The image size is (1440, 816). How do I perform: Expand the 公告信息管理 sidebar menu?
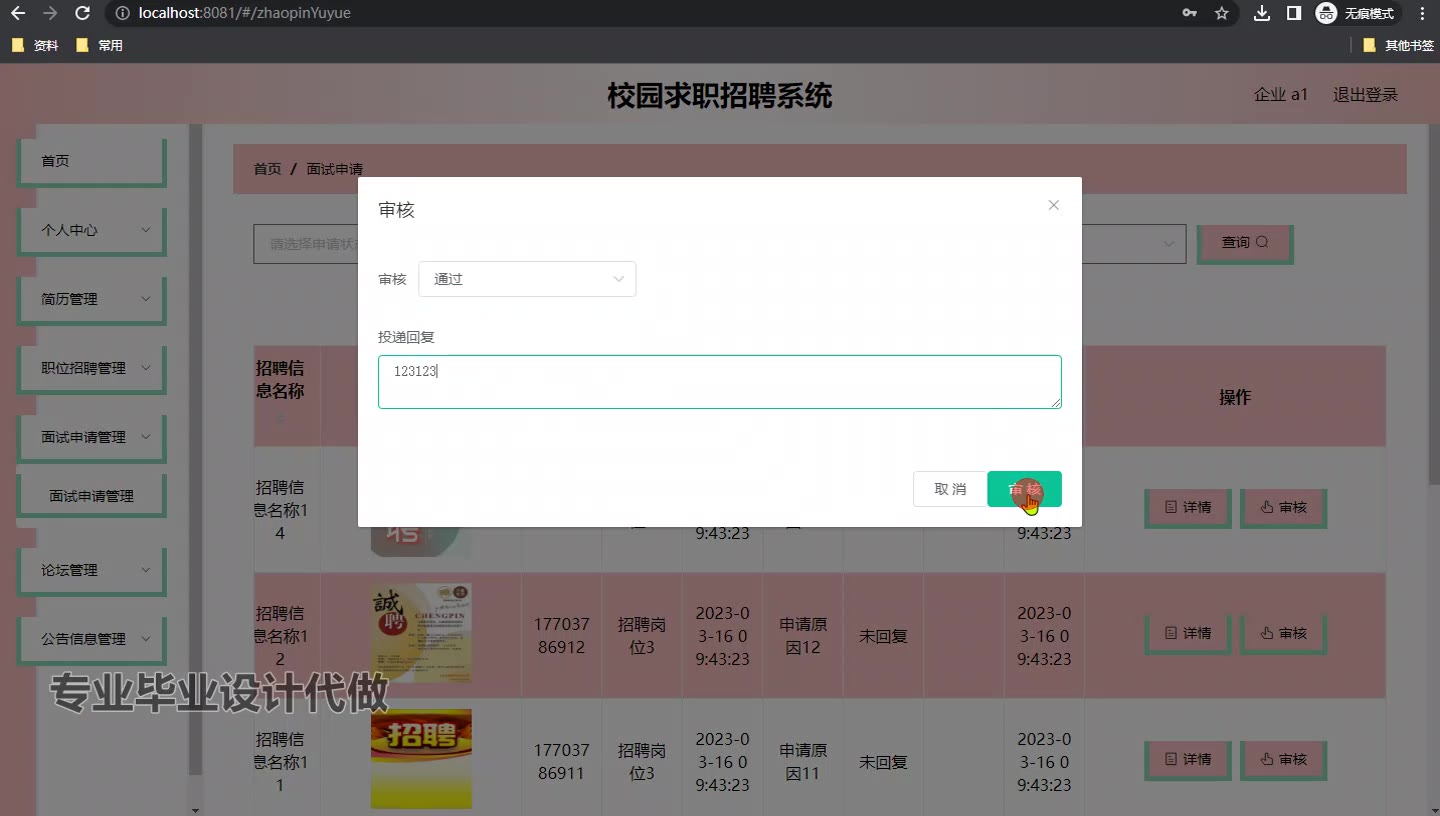(92, 639)
